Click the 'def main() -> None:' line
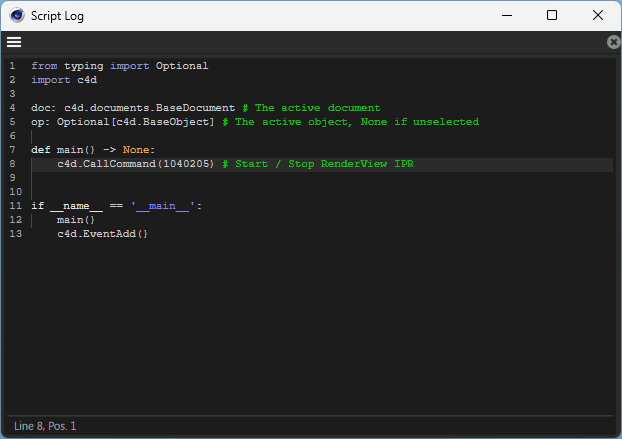622x439 pixels. pyautogui.click(x=93, y=150)
